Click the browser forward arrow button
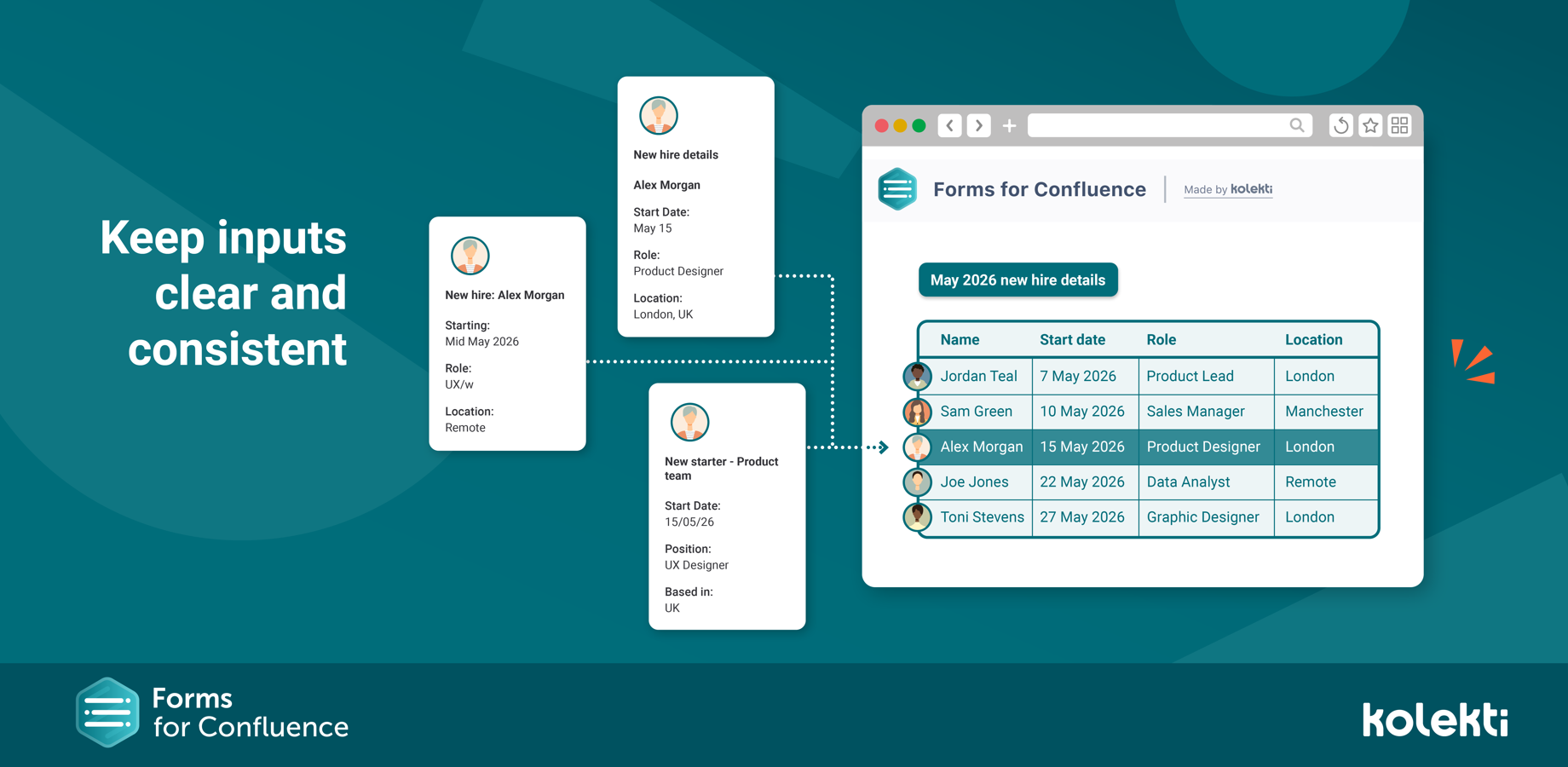Image resolution: width=1568 pixels, height=767 pixels. click(x=979, y=125)
